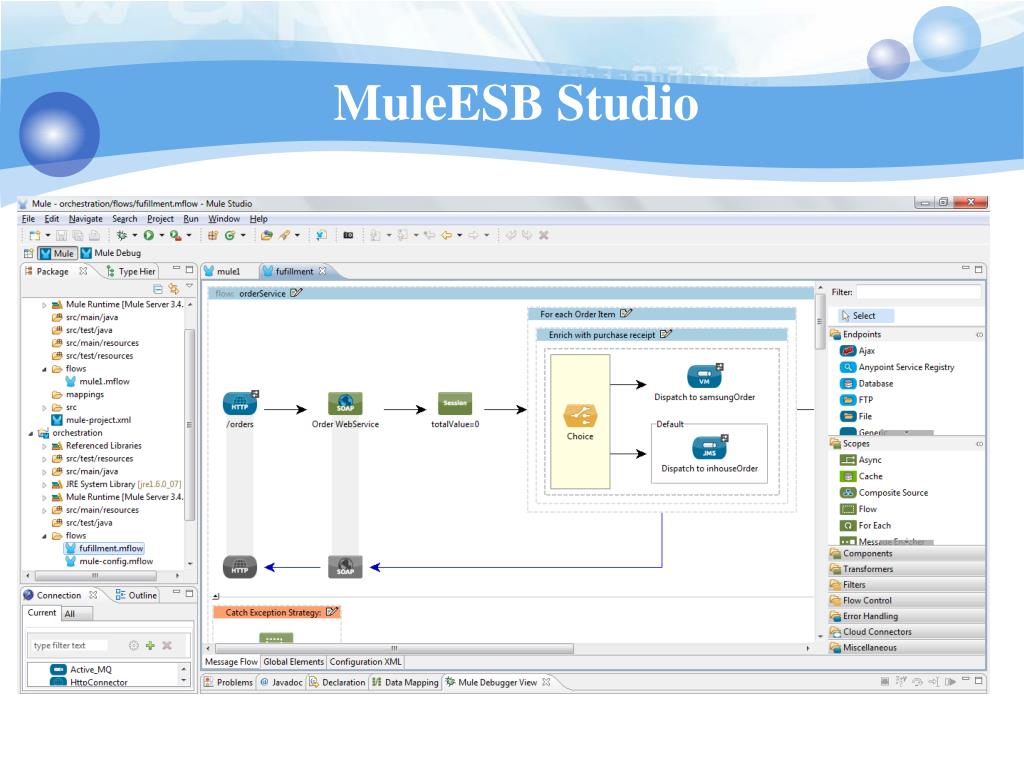Edit the orderService flow name pencil icon
This screenshot has width=1024, height=768.
[x=296, y=293]
